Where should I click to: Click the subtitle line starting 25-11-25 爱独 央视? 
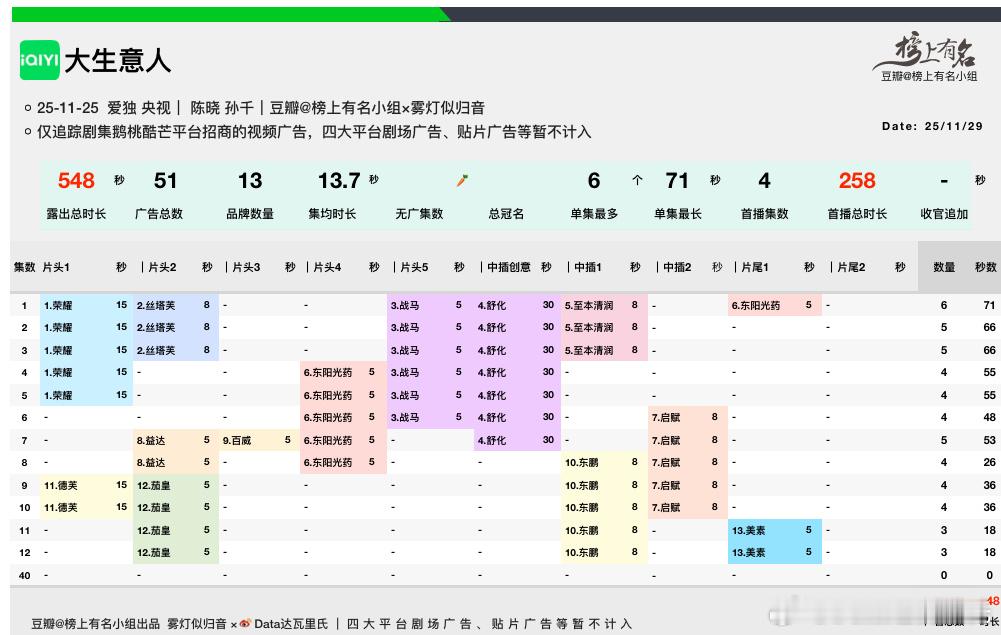coord(260,108)
